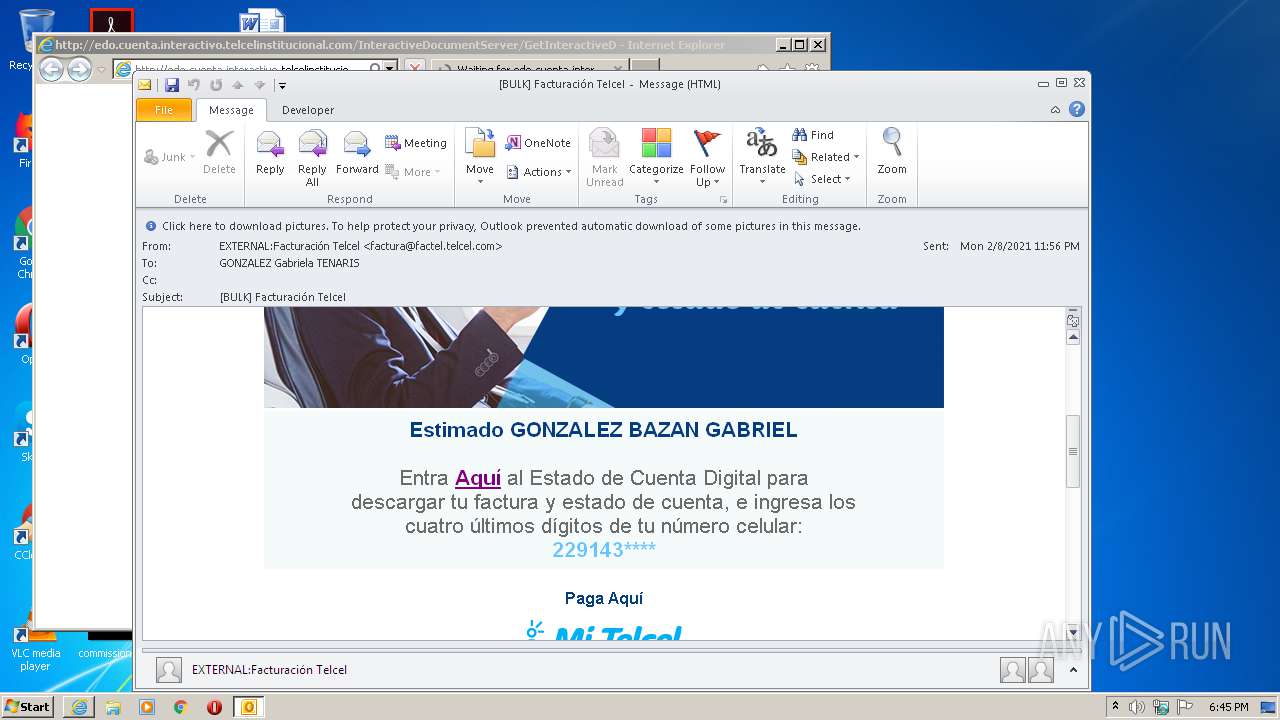The width and height of the screenshot is (1280, 720).
Task: Open the Follow Up flag menu
Action: [x=707, y=157]
